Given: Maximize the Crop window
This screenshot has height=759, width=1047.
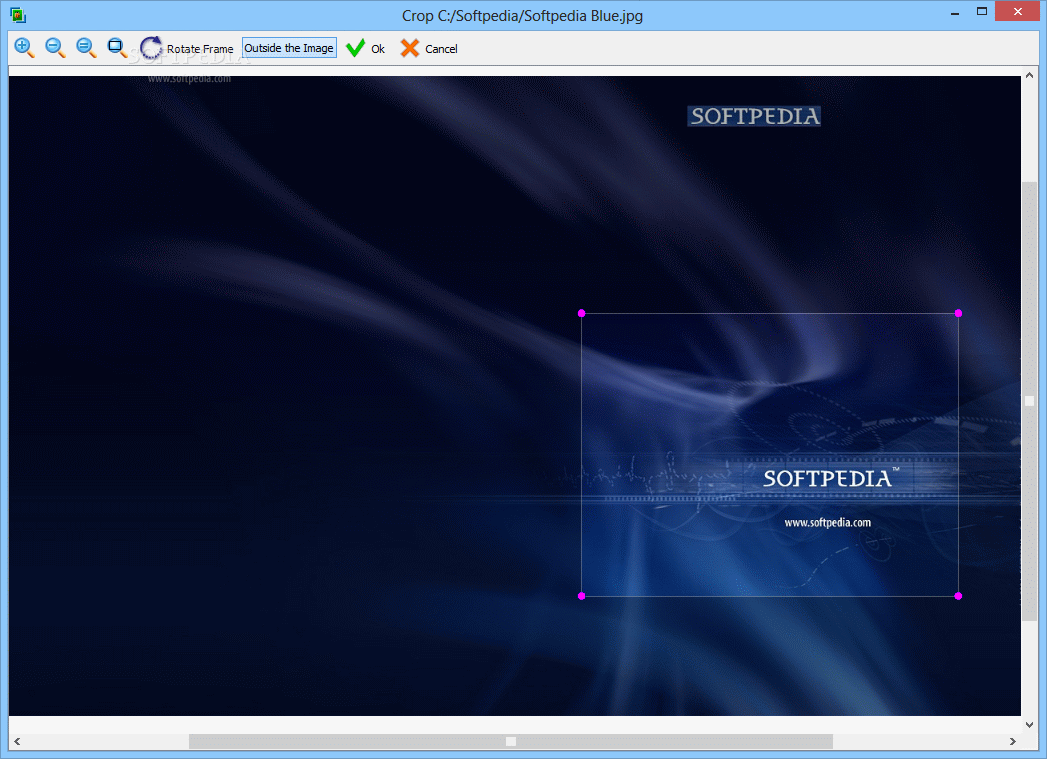Looking at the screenshot, I should pyautogui.click(x=982, y=11).
